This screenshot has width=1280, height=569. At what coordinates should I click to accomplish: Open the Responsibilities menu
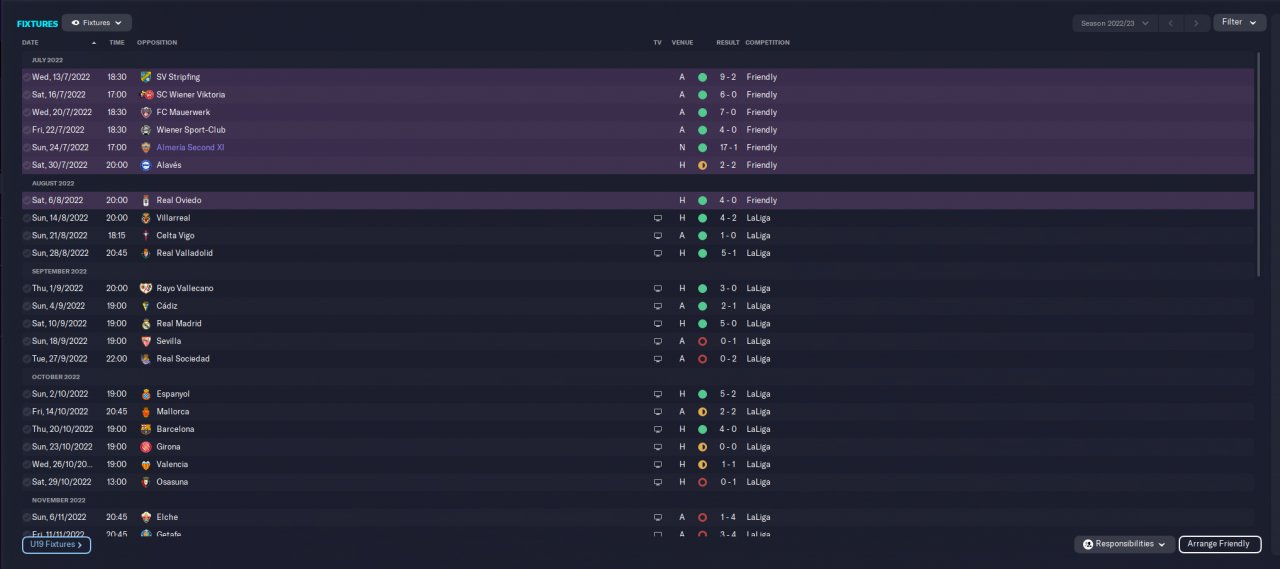(1124, 544)
